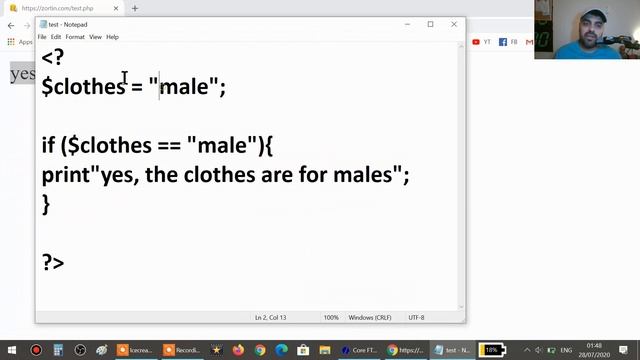Open the Help menu in Notepad
This screenshot has height=360, width=640.
[x=112, y=37]
